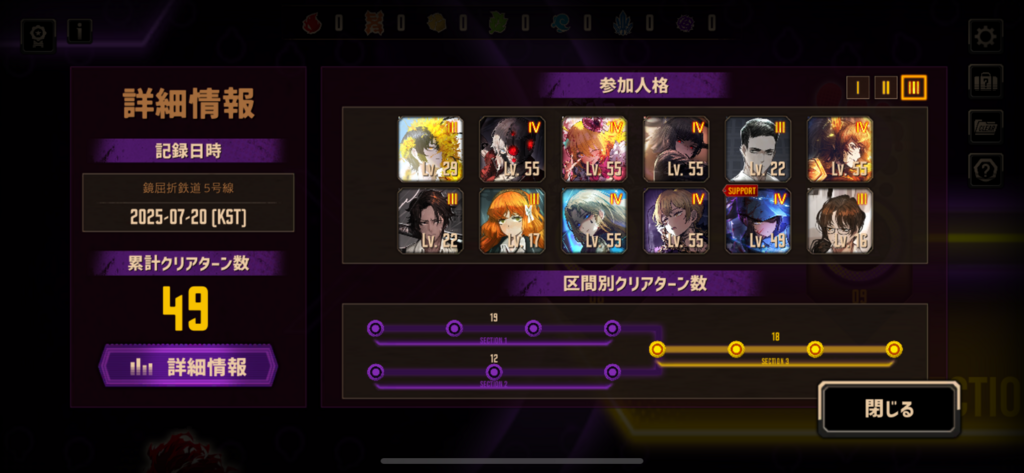Click the info 'i' icon
The height and width of the screenshot is (473, 1024).
tap(79, 31)
